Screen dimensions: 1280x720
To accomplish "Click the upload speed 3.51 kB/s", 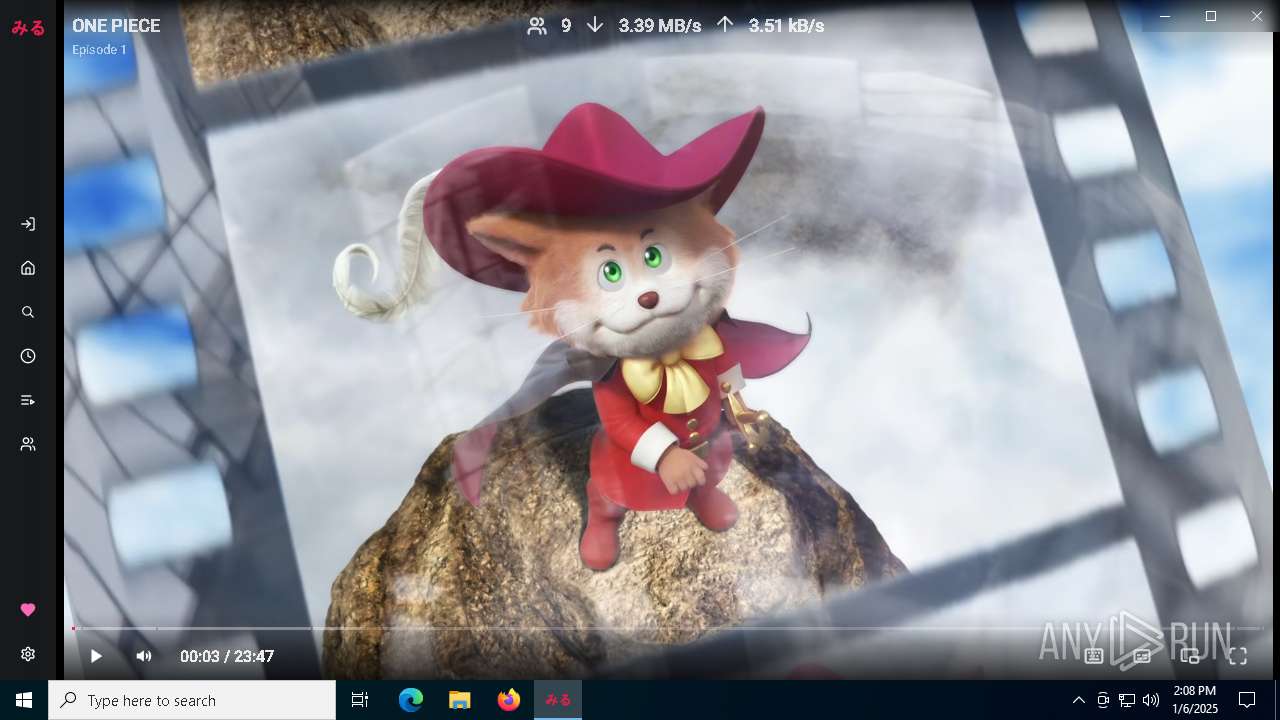I will [786, 26].
